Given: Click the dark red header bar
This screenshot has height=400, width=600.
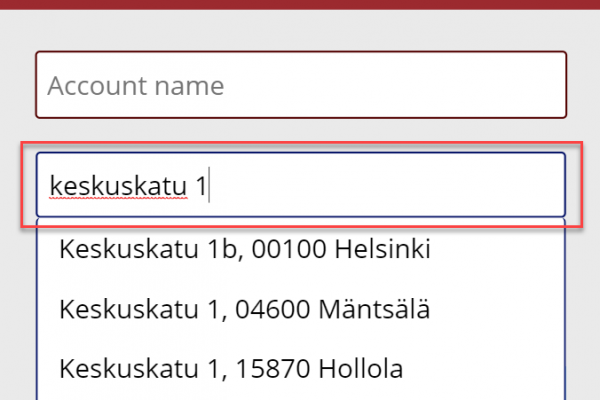Looking at the screenshot, I should [x=300, y=4].
